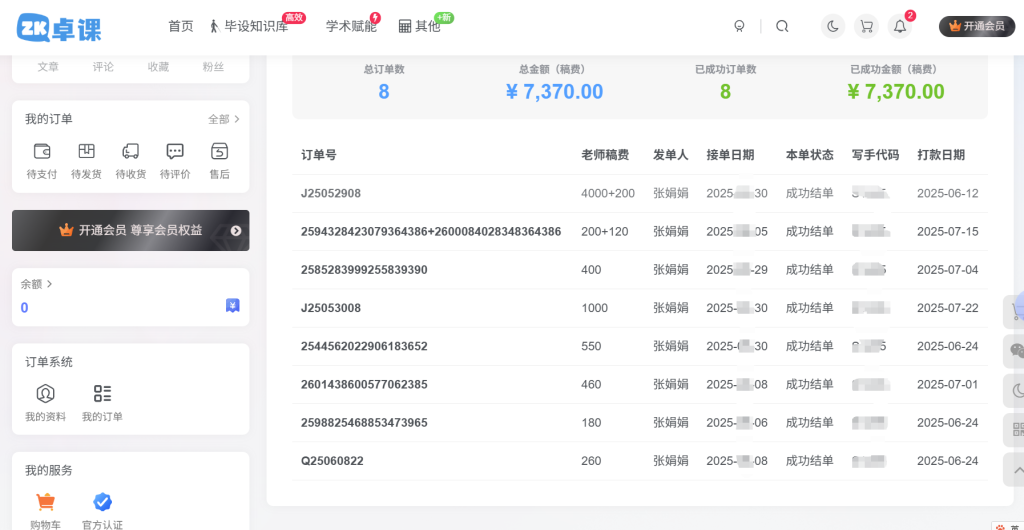Viewport: 1024px width, 530px height.
Task: Click the arrow icon on member banner
Action: click(236, 230)
